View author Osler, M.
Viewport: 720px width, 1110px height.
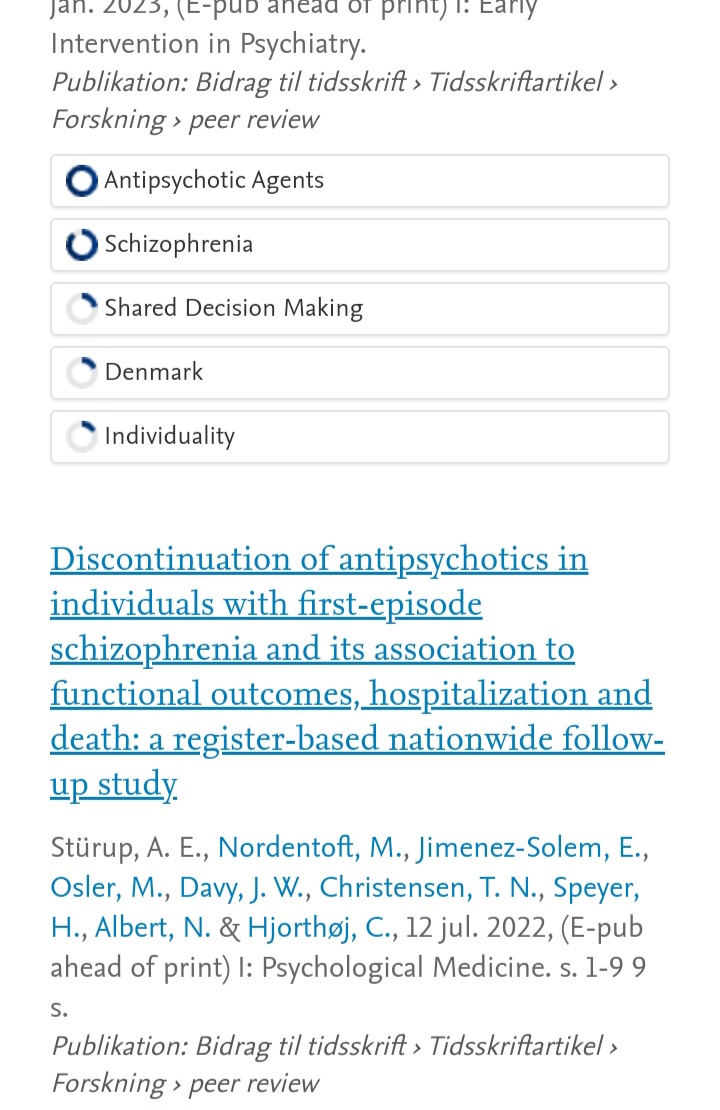107,887
